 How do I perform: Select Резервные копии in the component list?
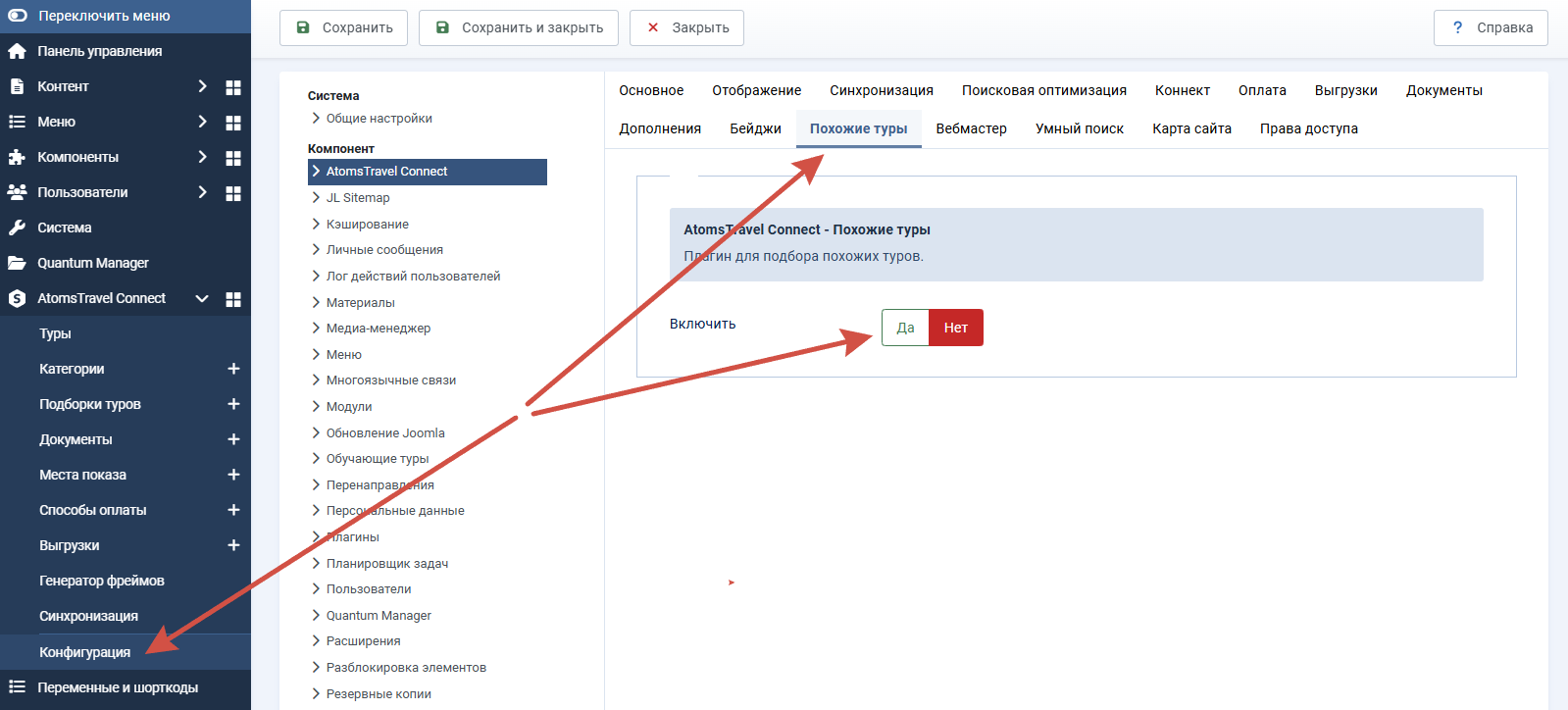pos(379,694)
